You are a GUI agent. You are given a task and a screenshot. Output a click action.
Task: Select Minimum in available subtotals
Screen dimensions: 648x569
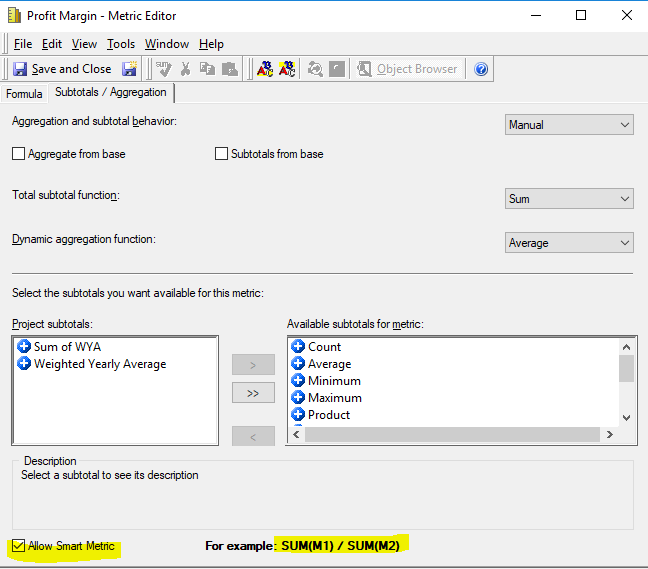tap(326, 381)
